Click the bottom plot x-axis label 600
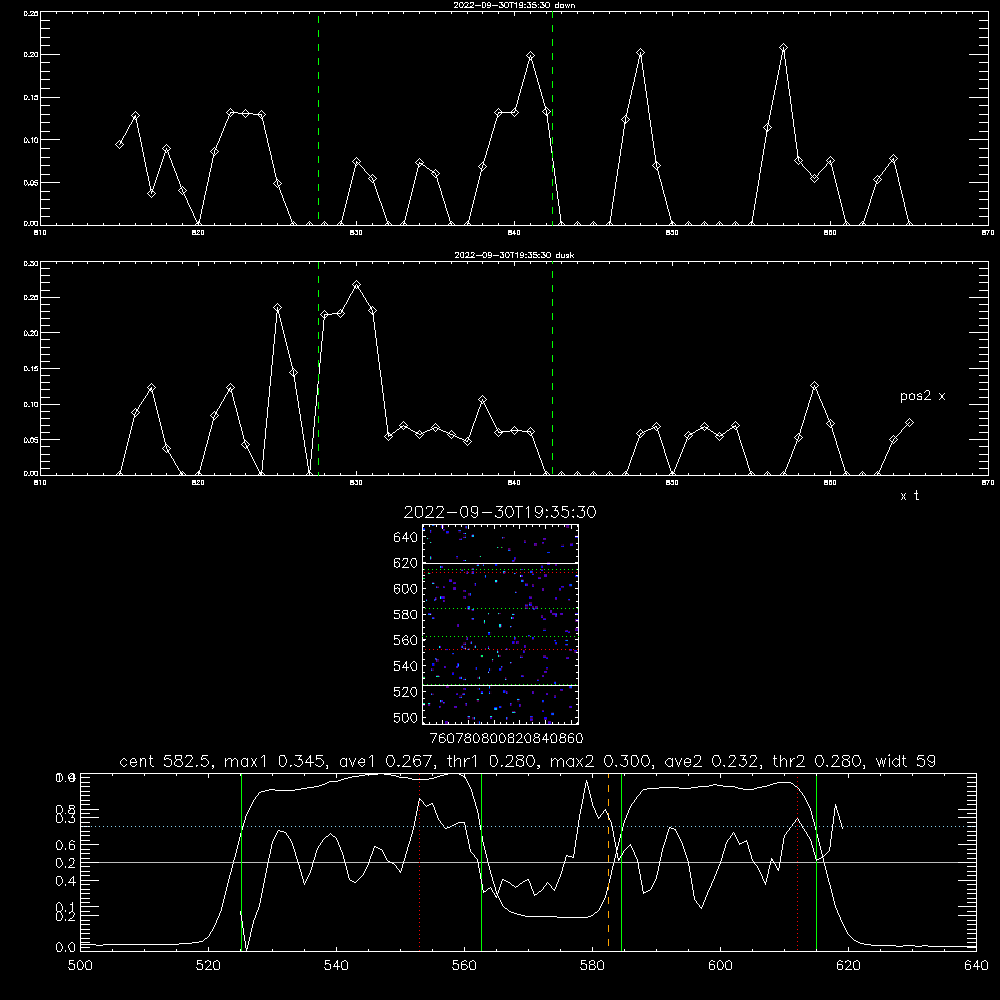Viewport: 1000px width, 1000px height. click(x=720, y=966)
